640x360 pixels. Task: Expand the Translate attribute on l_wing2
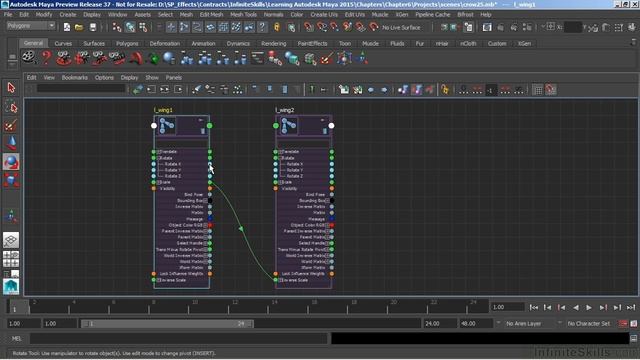click(x=281, y=152)
